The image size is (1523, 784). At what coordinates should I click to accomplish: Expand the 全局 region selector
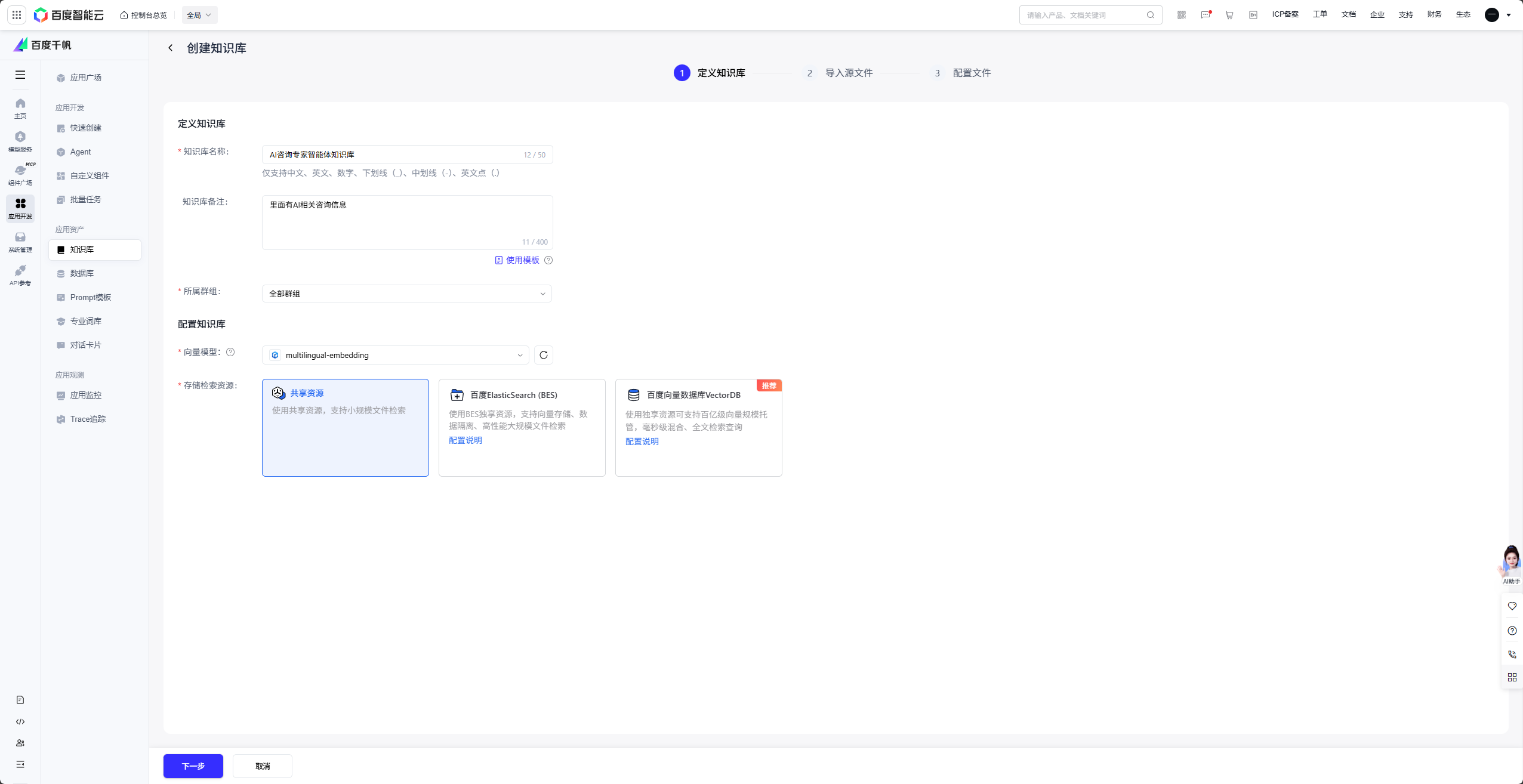click(199, 15)
